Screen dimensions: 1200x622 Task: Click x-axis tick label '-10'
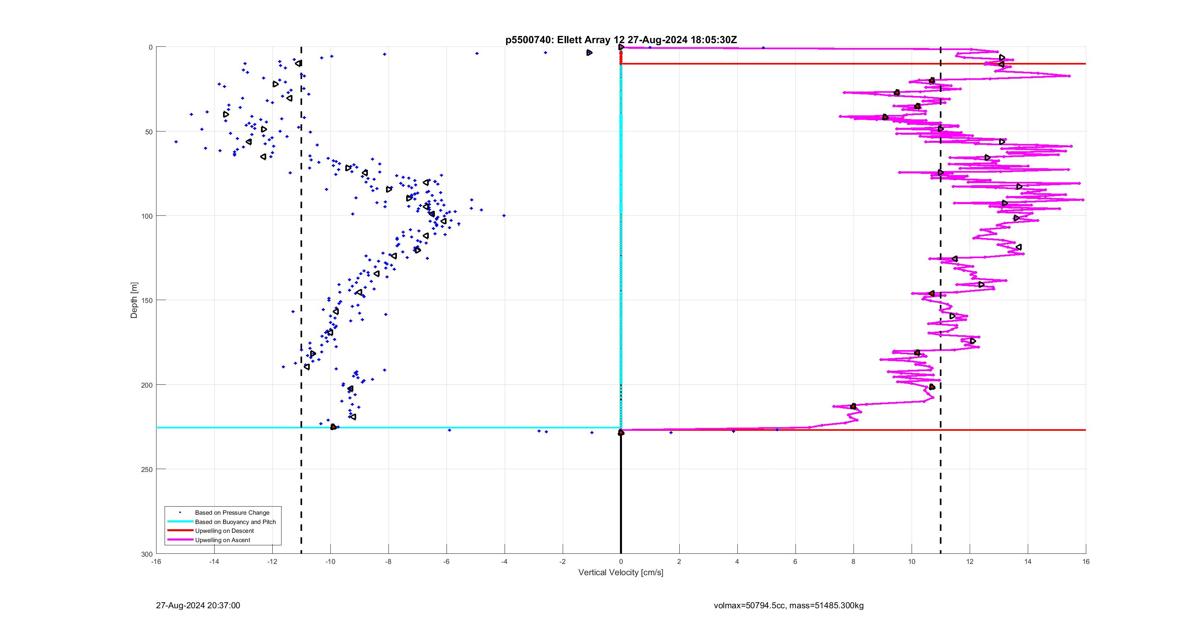click(x=330, y=561)
